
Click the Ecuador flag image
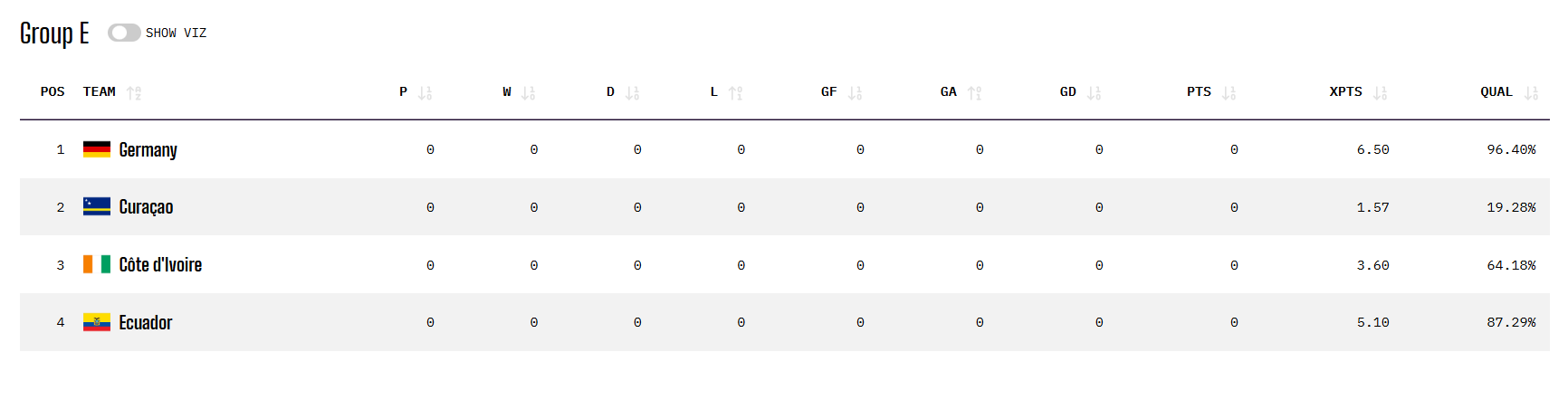tap(97, 322)
